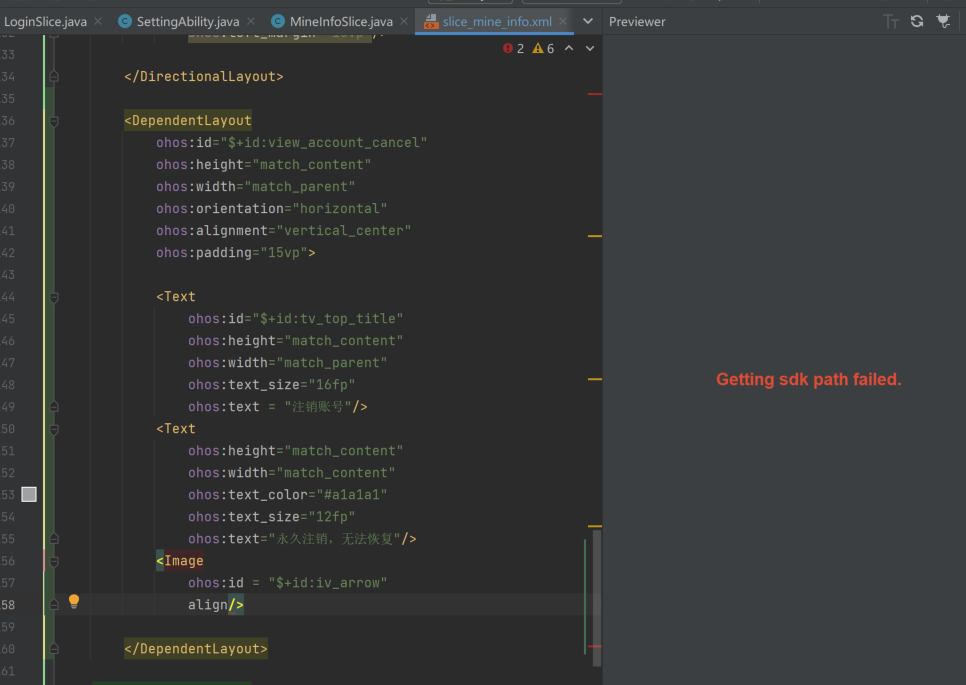The image size is (966, 685).
Task: Click the text_color "#a1a1a1" attribute
Action: pos(288,495)
